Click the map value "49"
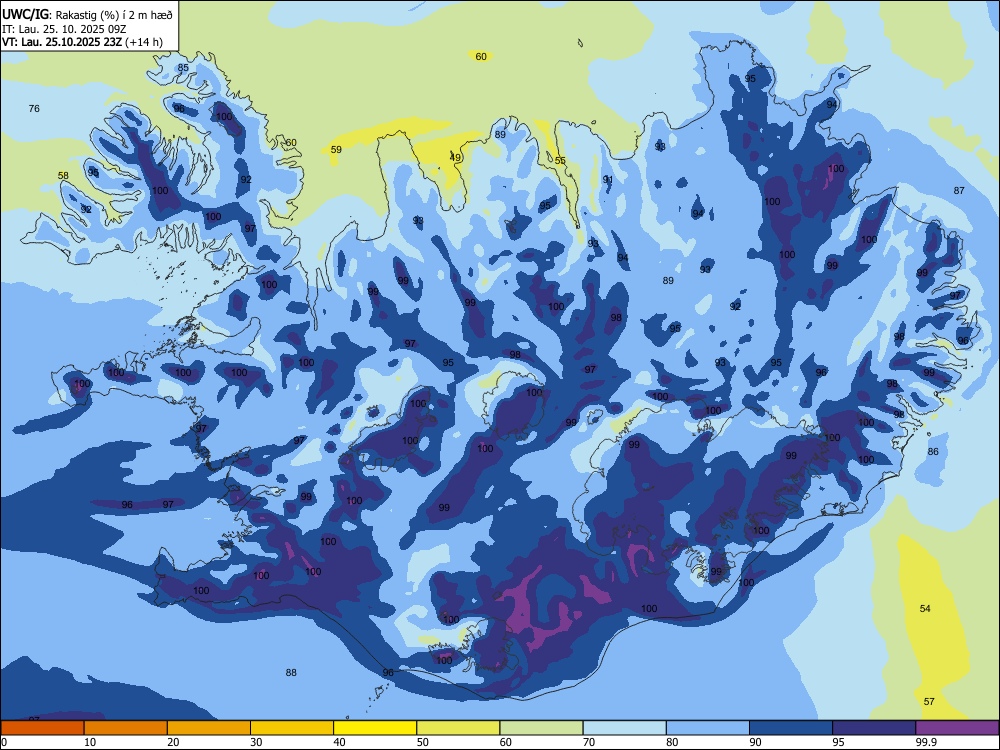Image resolution: width=1000 pixels, height=750 pixels. pos(455,158)
